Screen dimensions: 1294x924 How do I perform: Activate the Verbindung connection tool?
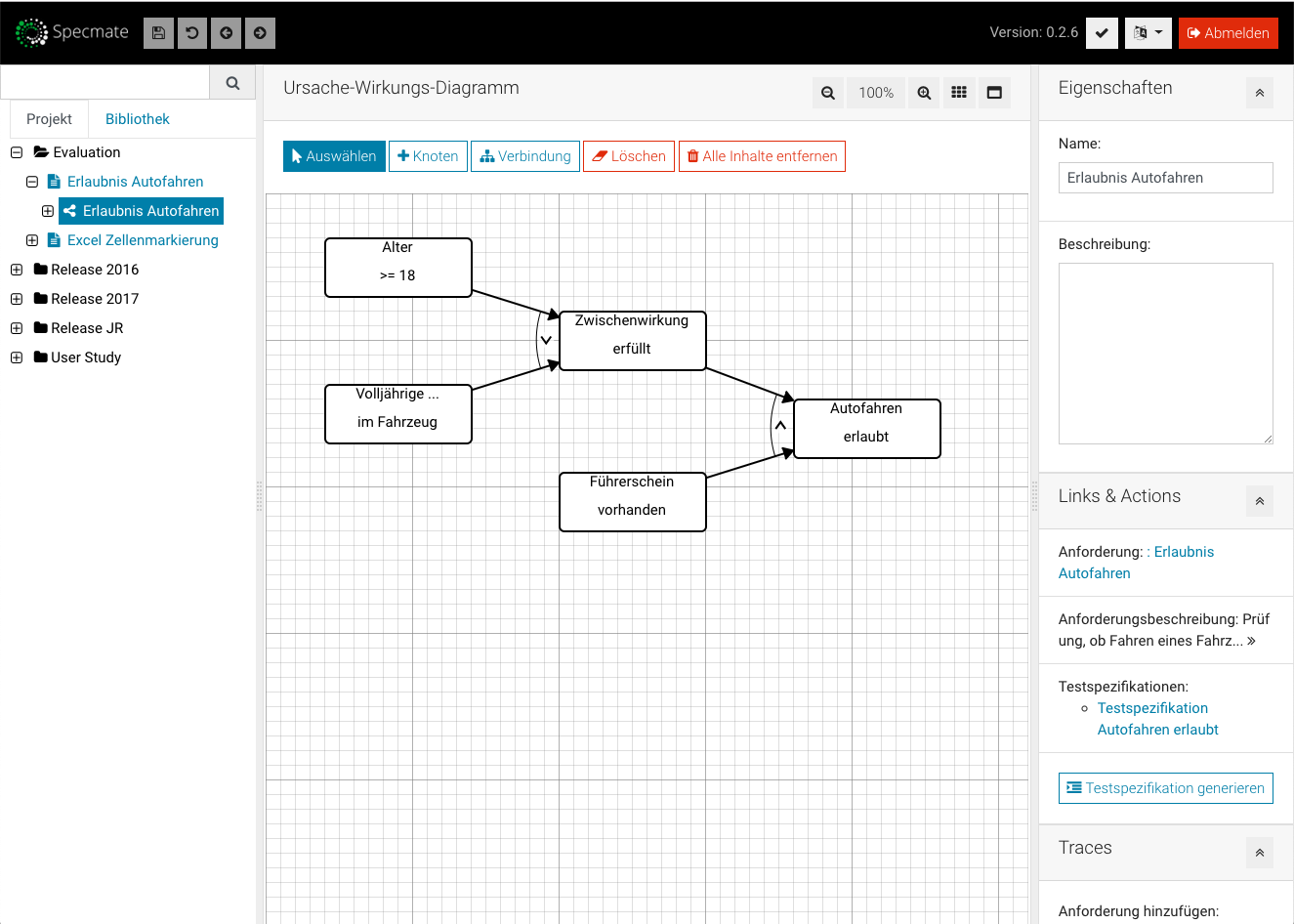coord(525,156)
